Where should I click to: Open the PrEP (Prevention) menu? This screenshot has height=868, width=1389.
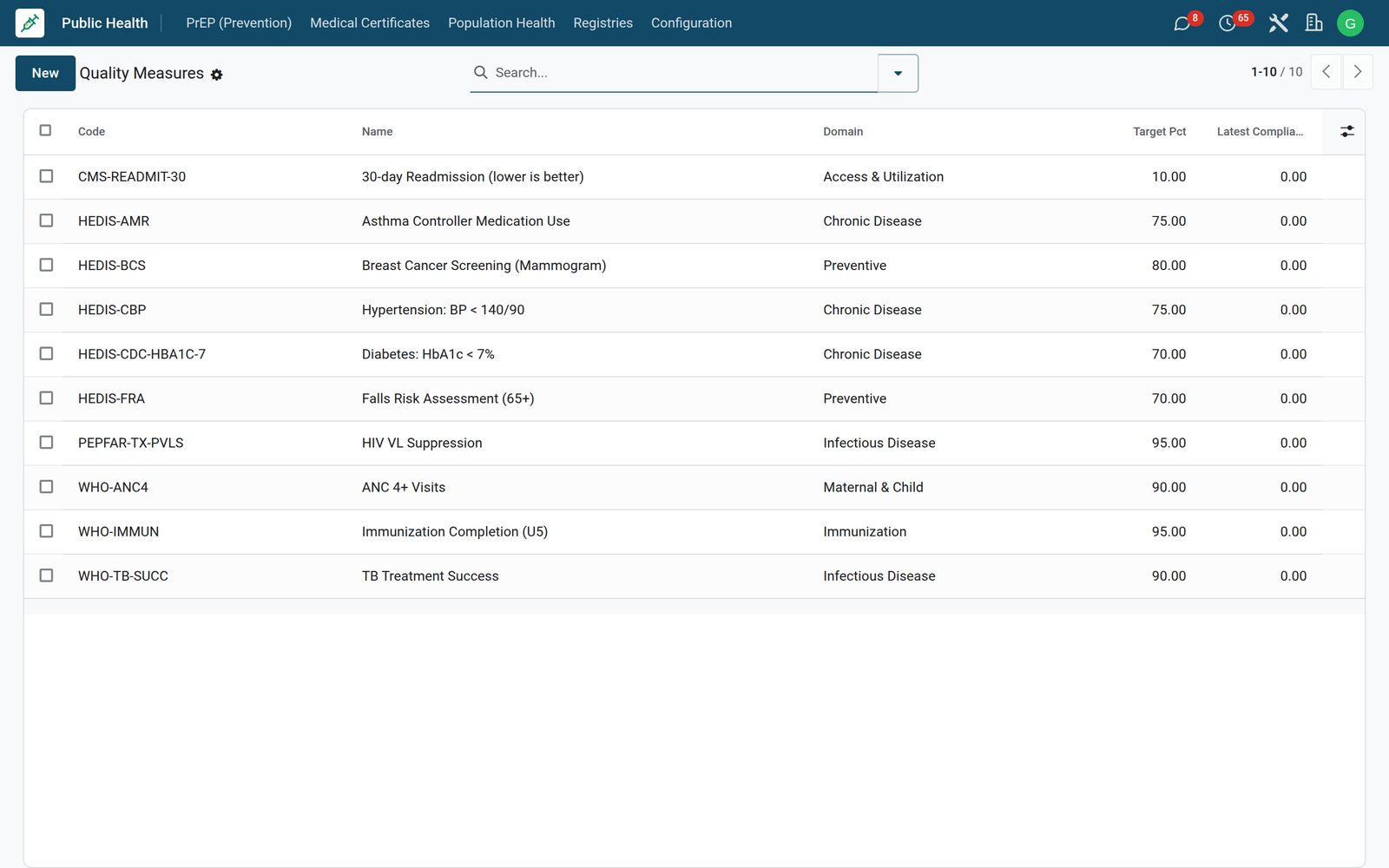tap(239, 23)
